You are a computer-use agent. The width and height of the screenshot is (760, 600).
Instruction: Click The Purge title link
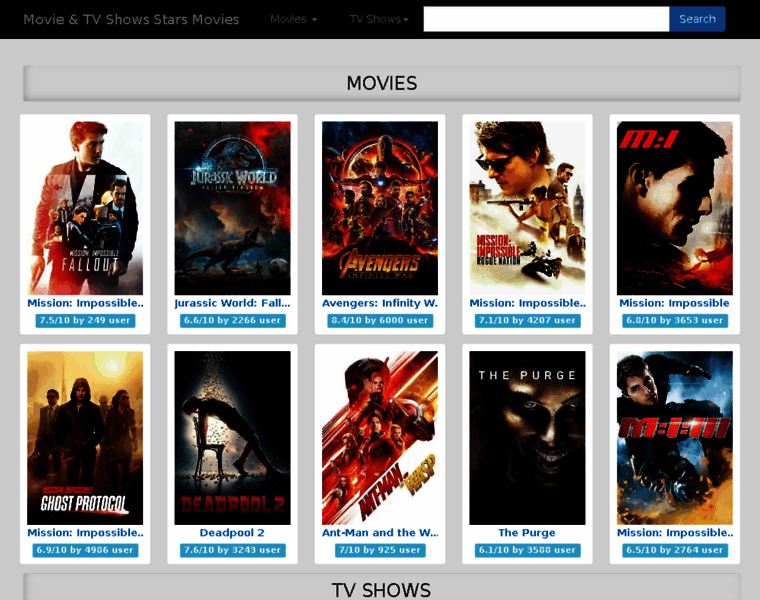pos(527,533)
